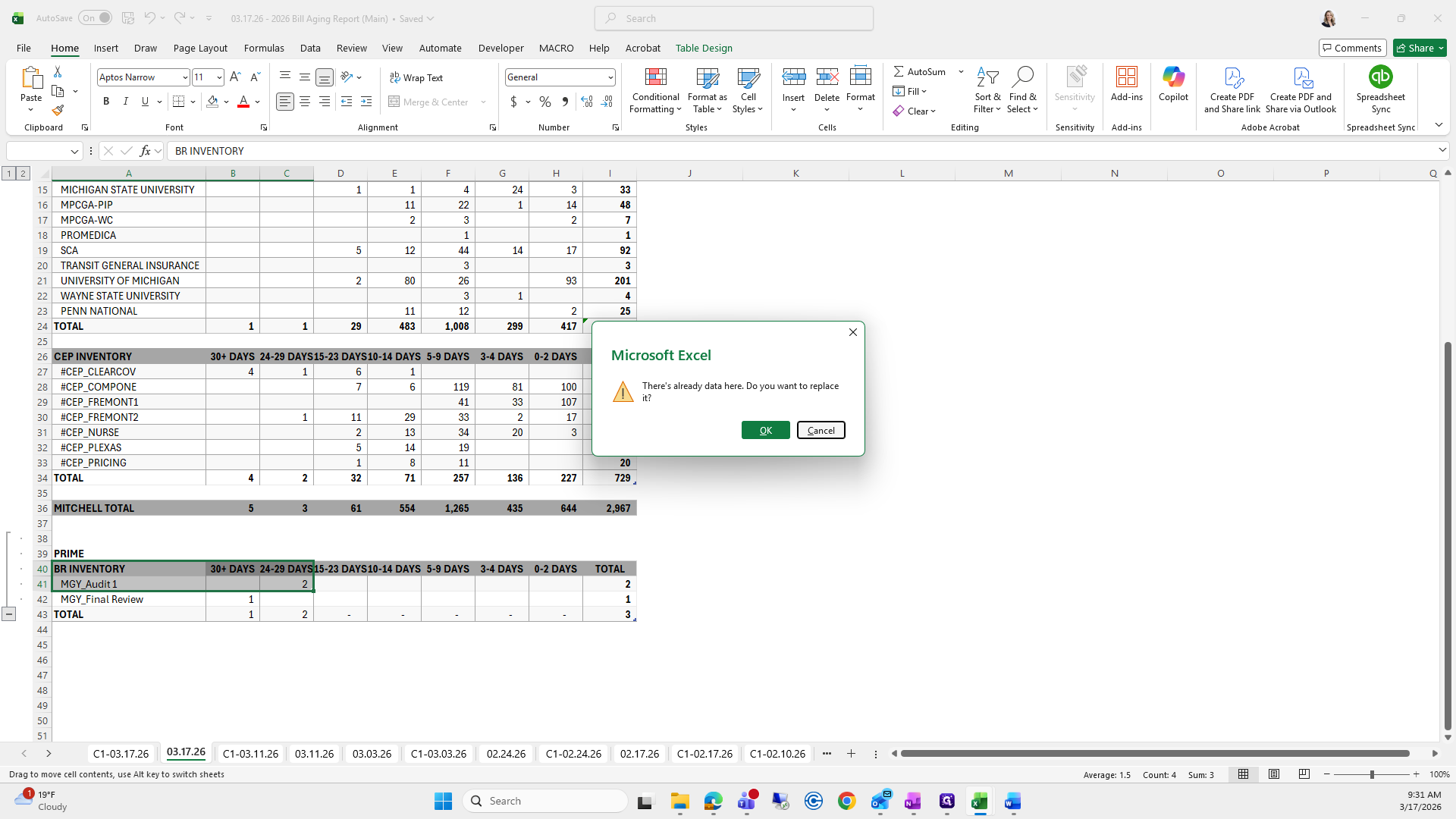The width and height of the screenshot is (1456, 819).
Task: Click the Conditional Formatting icon
Action: 655,77
